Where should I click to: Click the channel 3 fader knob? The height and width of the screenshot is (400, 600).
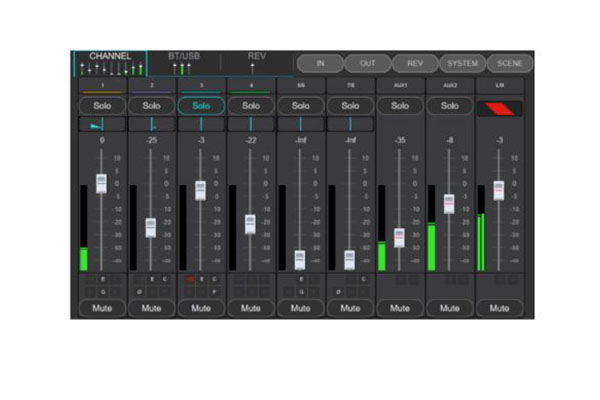click(201, 190)
